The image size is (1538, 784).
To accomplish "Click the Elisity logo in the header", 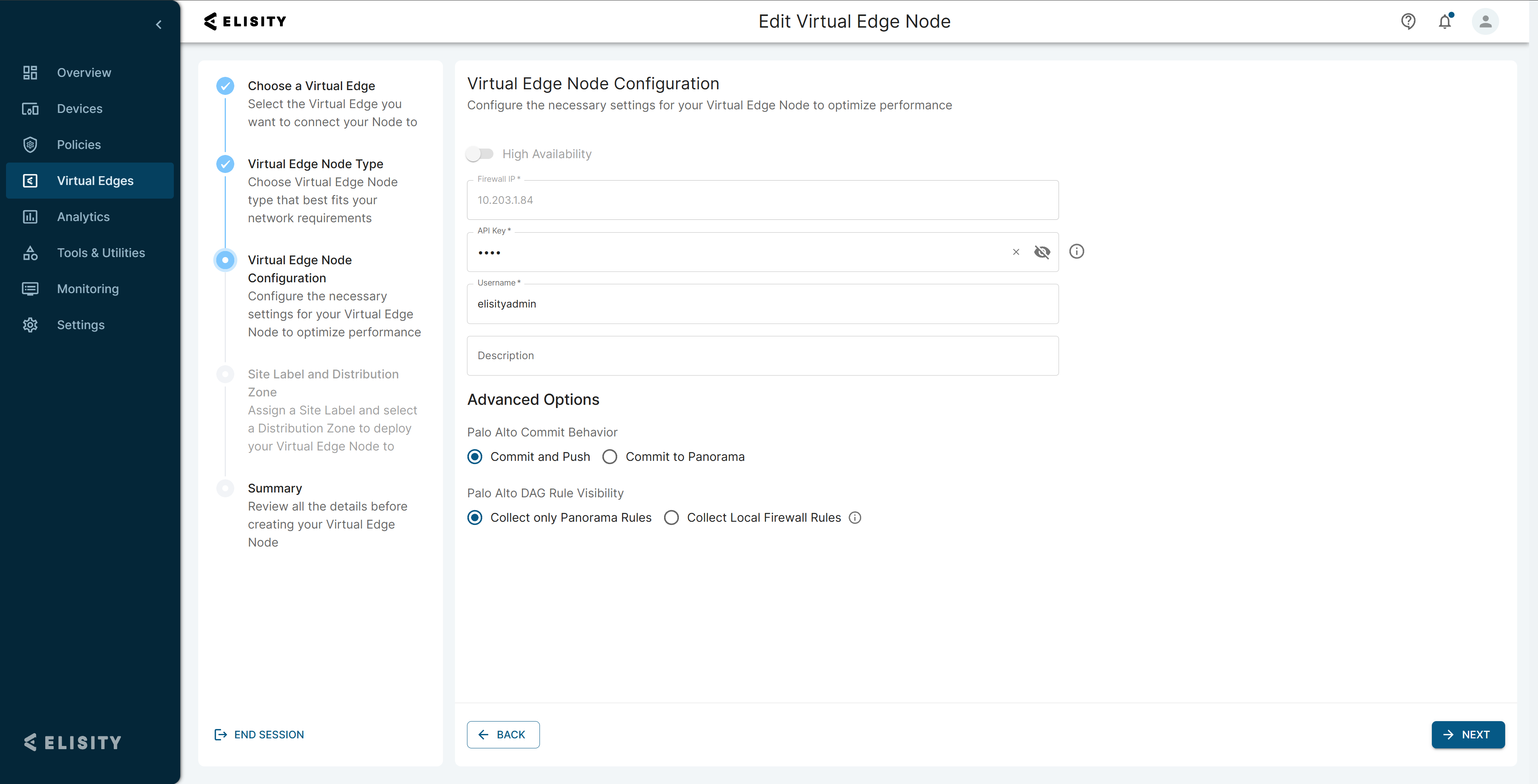I will [x=245, y=22].
